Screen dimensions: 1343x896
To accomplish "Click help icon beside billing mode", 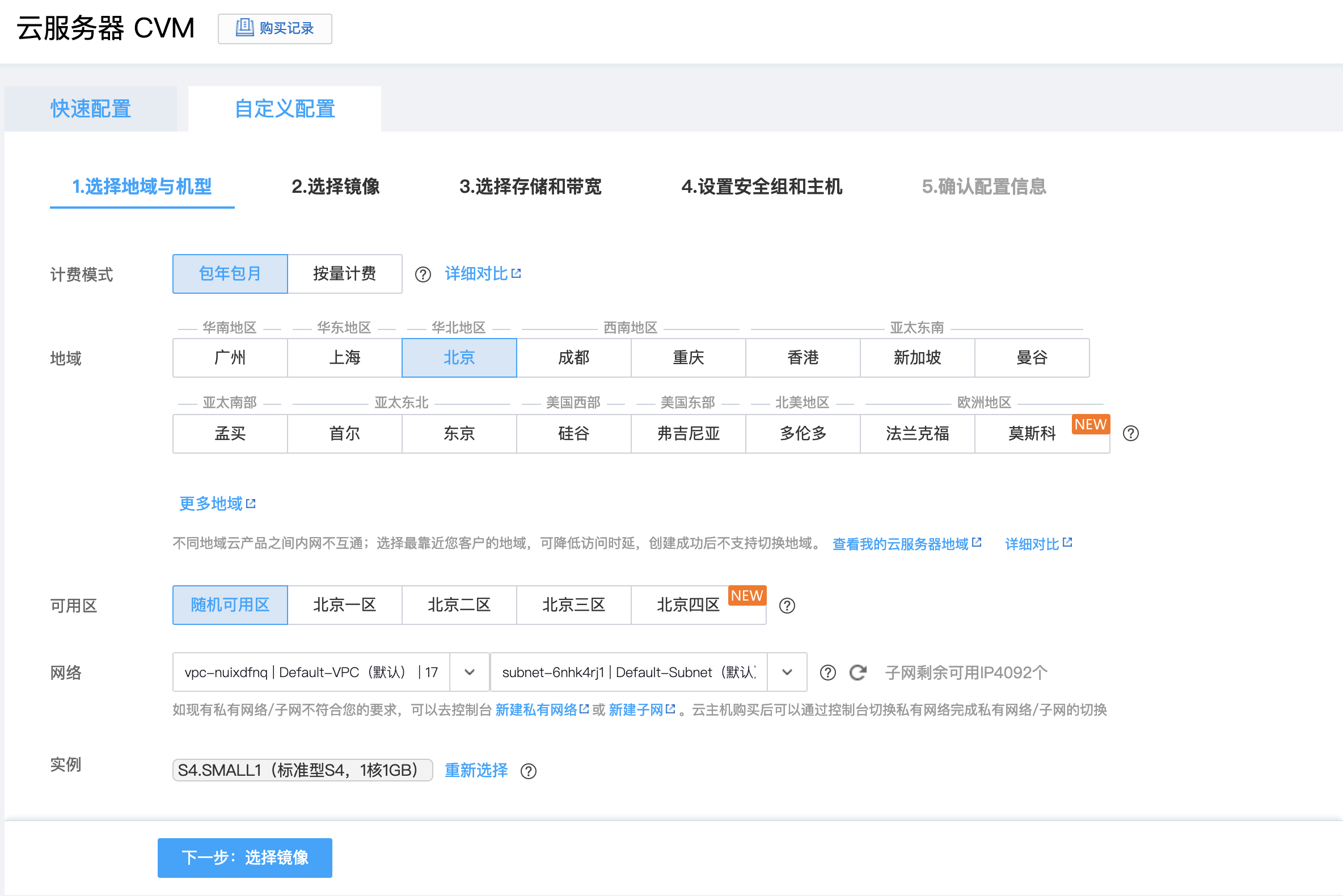I will point(423,275).
